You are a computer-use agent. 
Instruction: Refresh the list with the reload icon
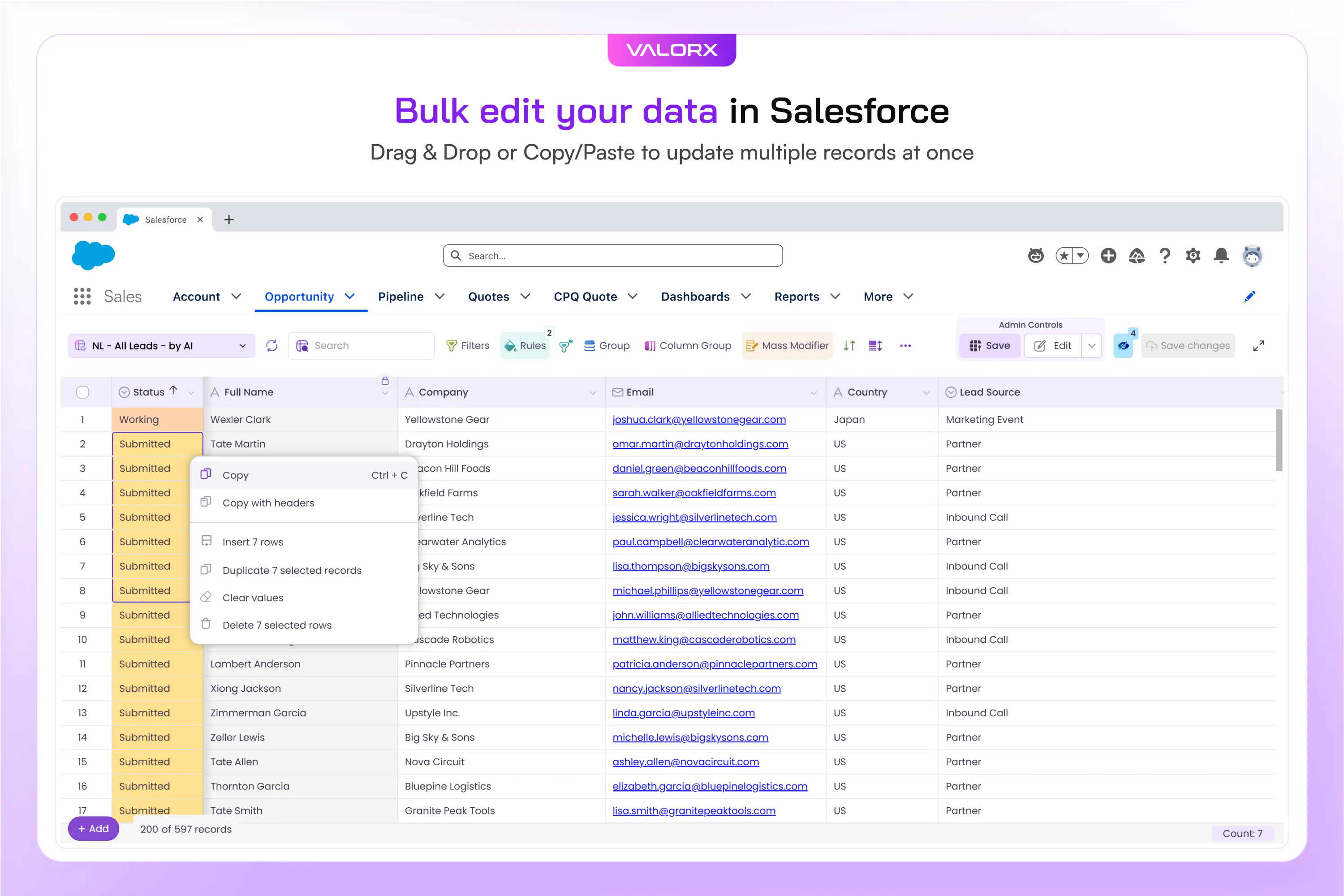(x=272, y=346)
